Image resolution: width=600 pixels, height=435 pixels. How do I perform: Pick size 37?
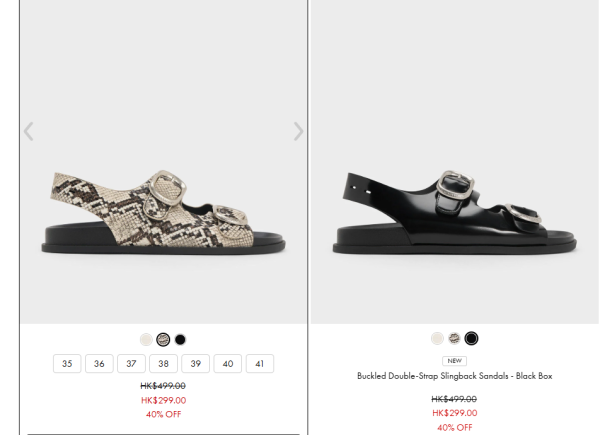tap(131, 364)
